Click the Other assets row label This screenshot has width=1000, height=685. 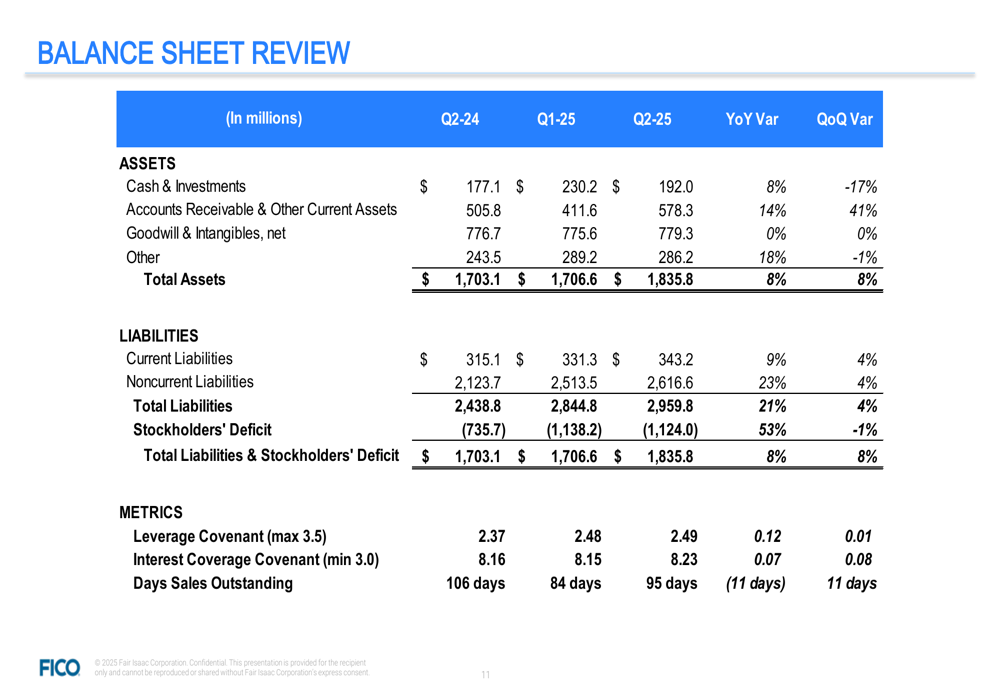click(143, 257)
